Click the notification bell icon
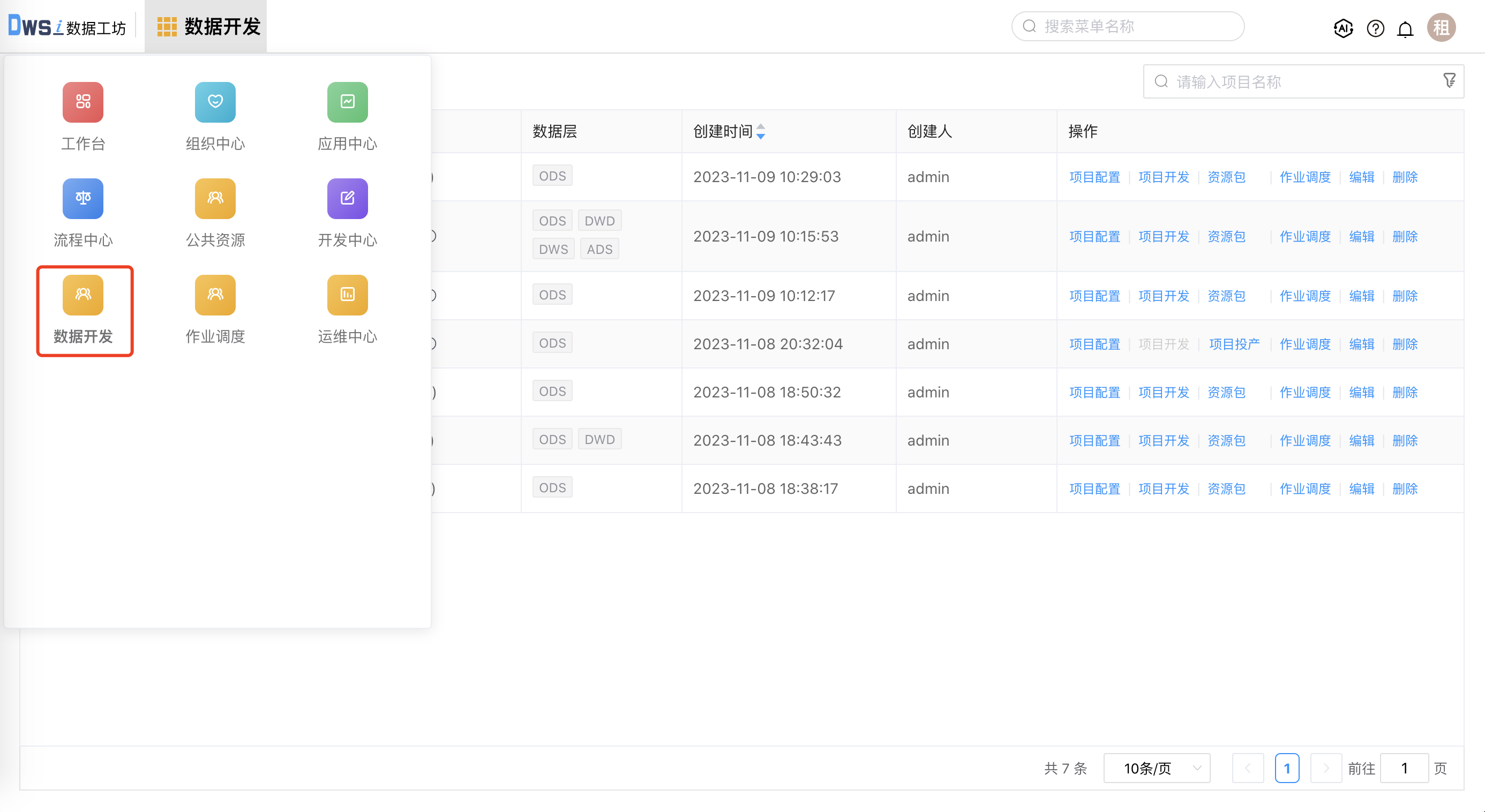This screenshot has height=812, width=1485. [x=1405, y=28]
